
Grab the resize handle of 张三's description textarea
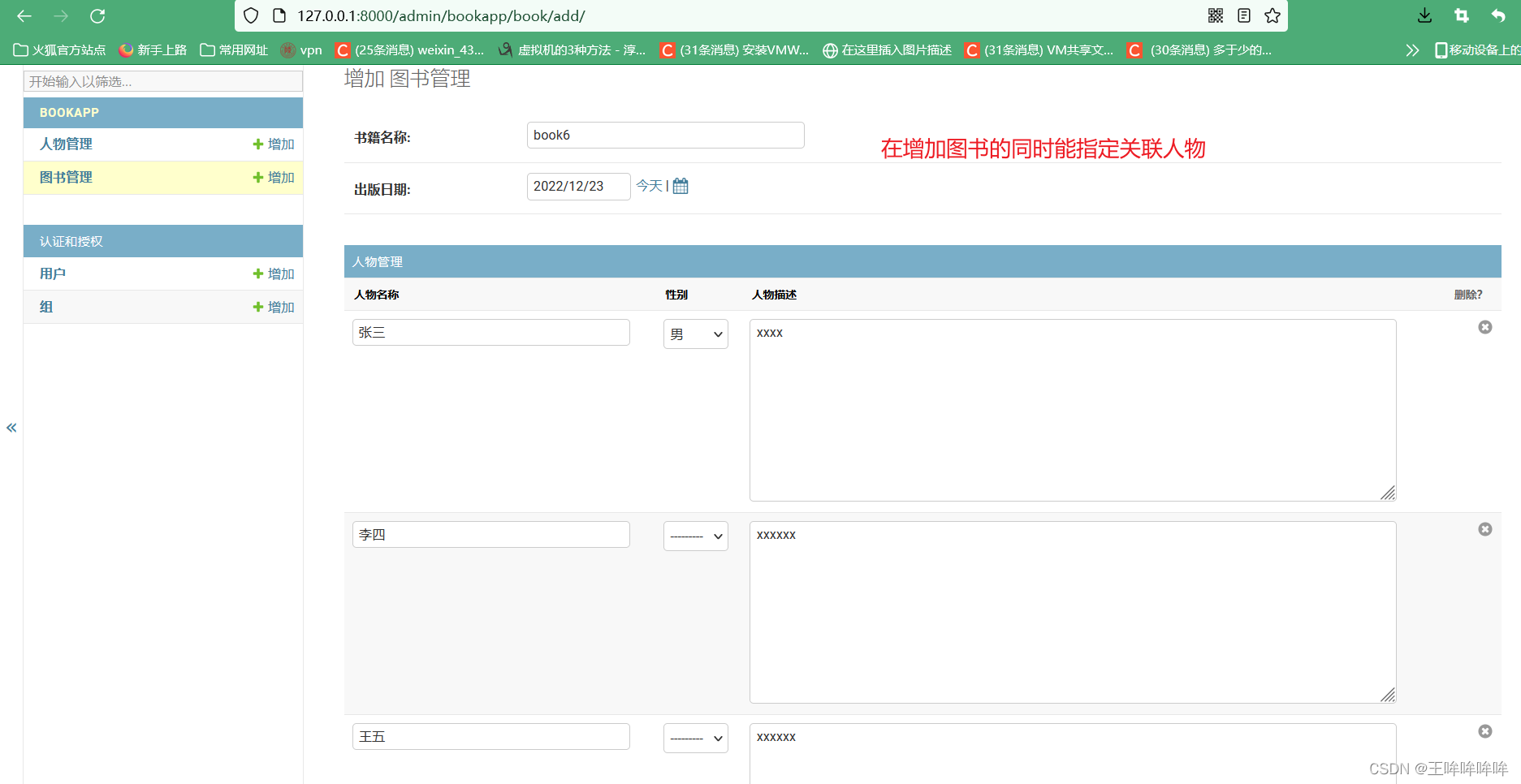tap(1388, 493)
